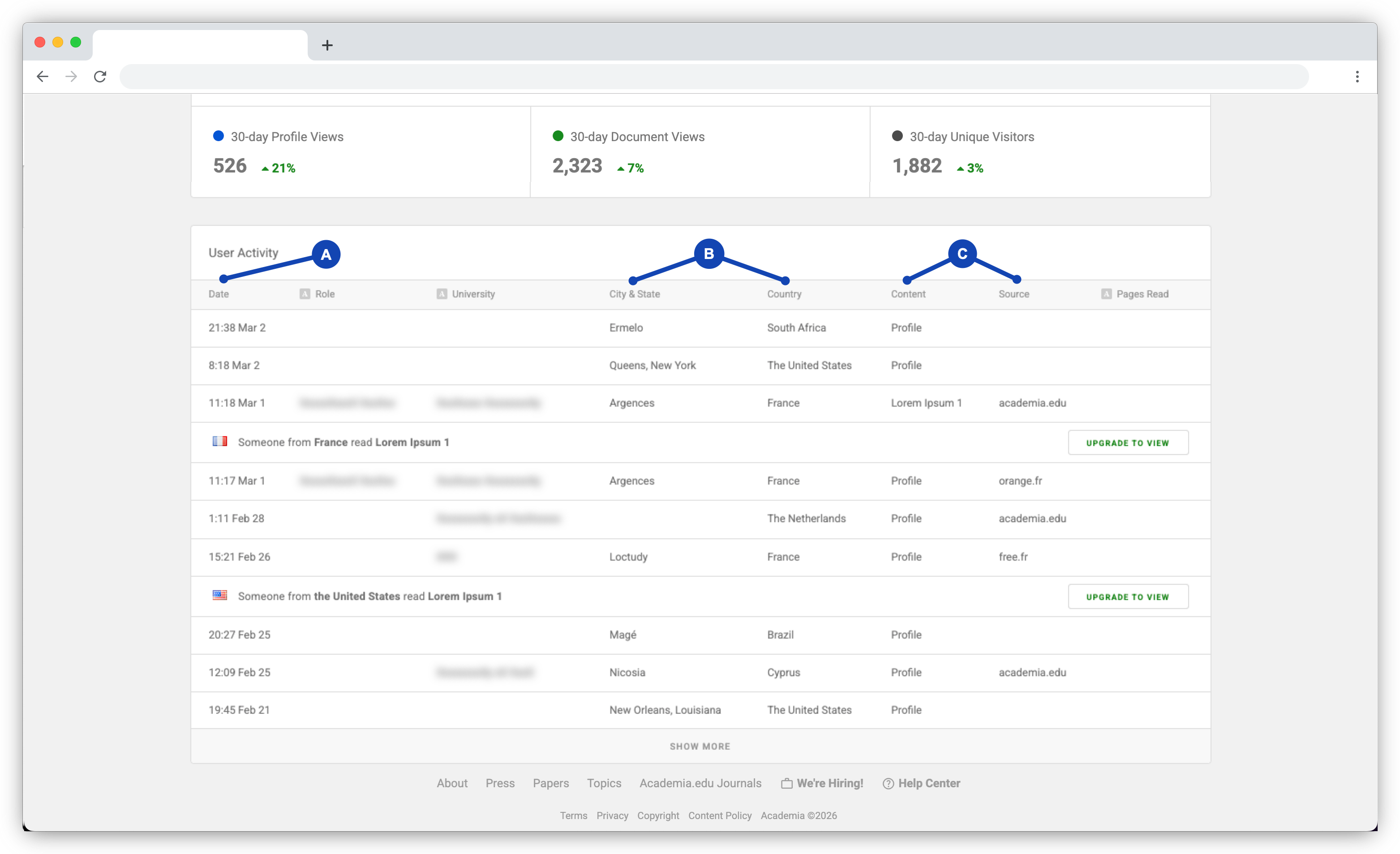This screenshot has width=1400, height=854.
Task: Open a new tab with plus icon
Action: point(327,45)
